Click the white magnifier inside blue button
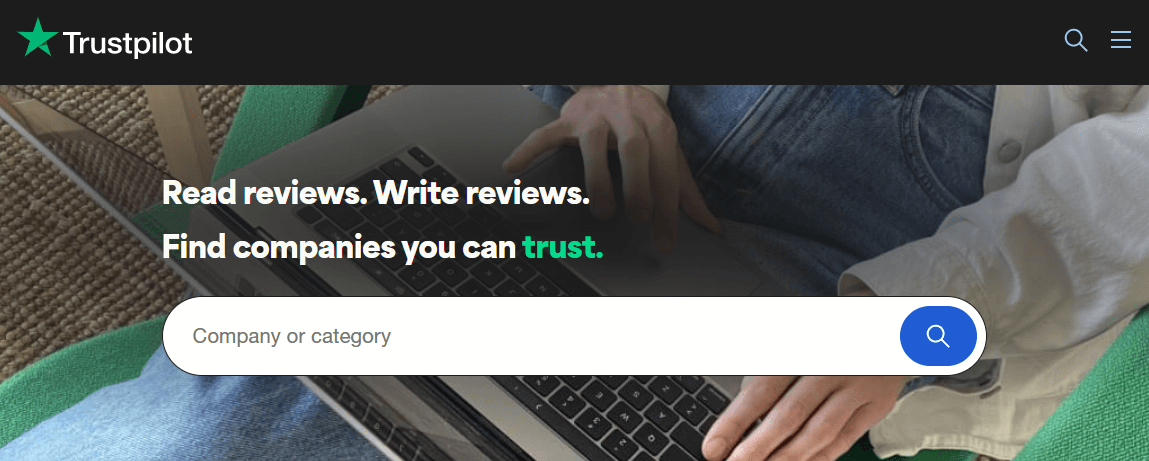Image resolution: width=1149 pixels, height=461 pixels. click(938, 336)
